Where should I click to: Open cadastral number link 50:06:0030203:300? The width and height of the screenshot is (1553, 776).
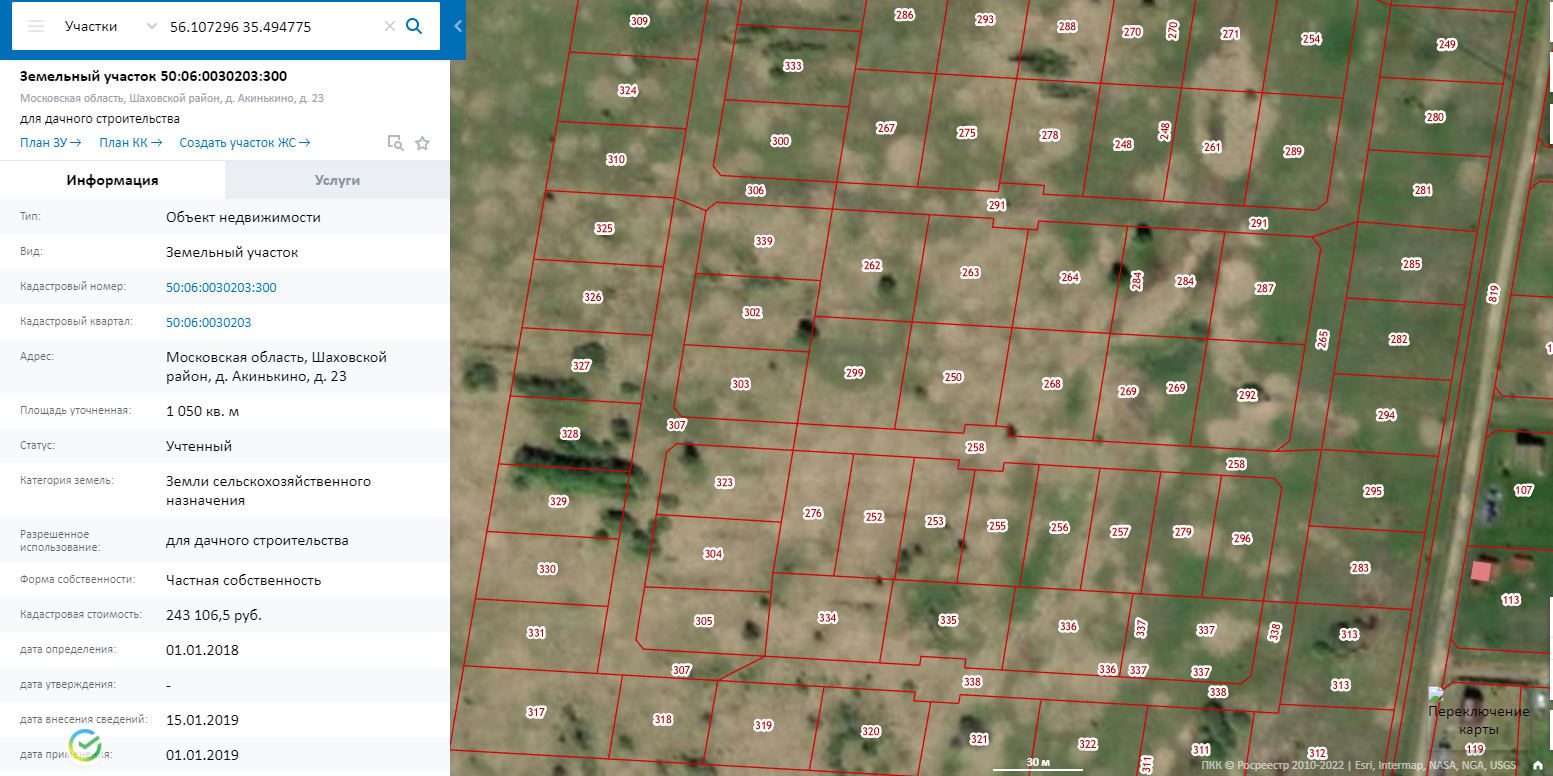tap(221, 288)
